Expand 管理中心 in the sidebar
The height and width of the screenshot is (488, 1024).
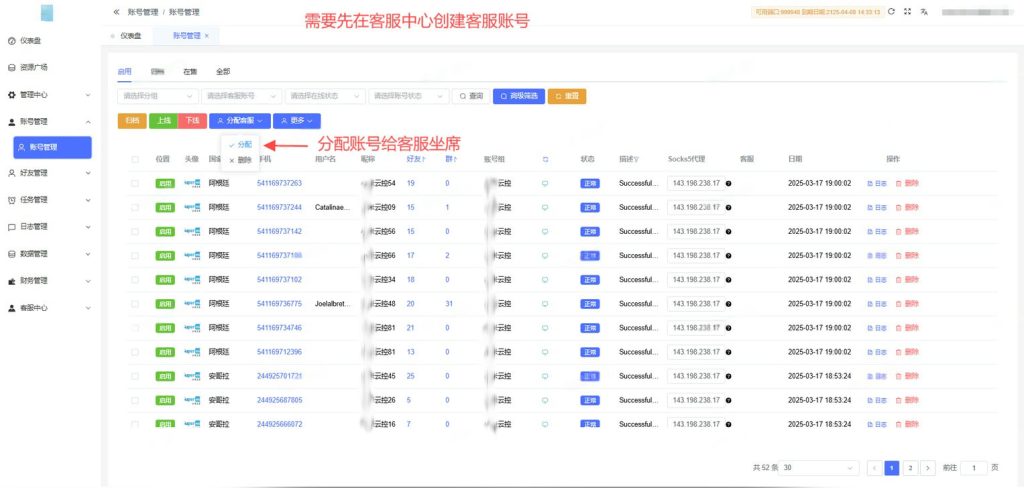49,95
